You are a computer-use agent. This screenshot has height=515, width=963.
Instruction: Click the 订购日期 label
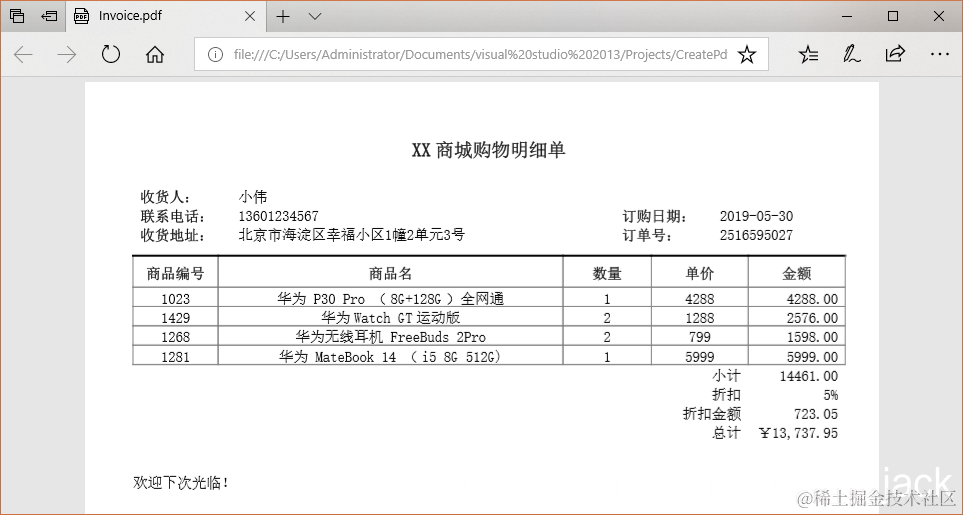click(654, 216)
